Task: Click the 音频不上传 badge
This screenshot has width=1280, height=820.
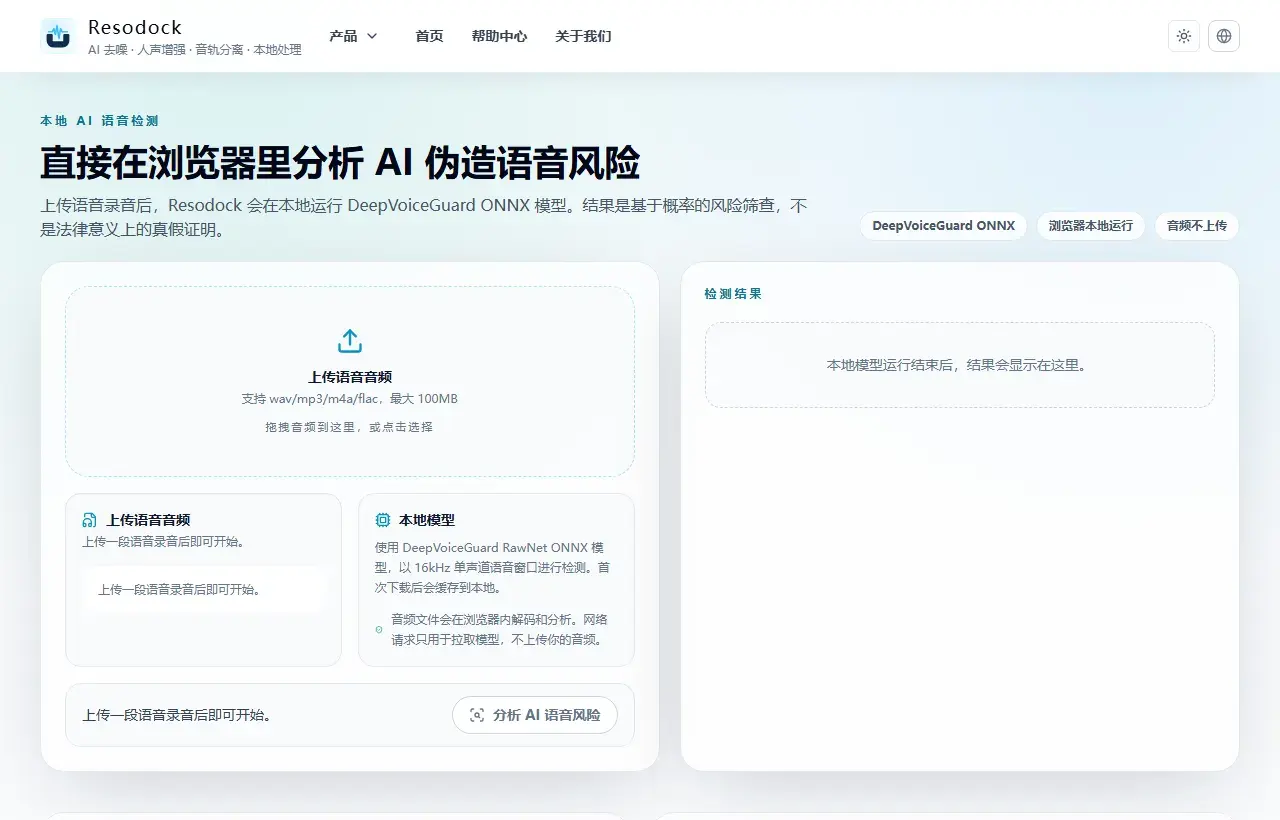Action: point(1197,226)
